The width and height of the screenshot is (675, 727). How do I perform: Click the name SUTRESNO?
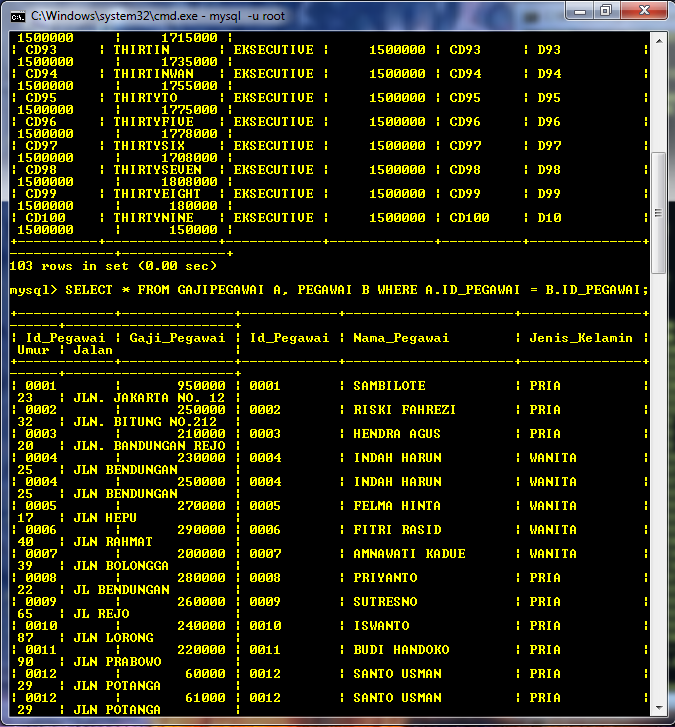(385, 602)
